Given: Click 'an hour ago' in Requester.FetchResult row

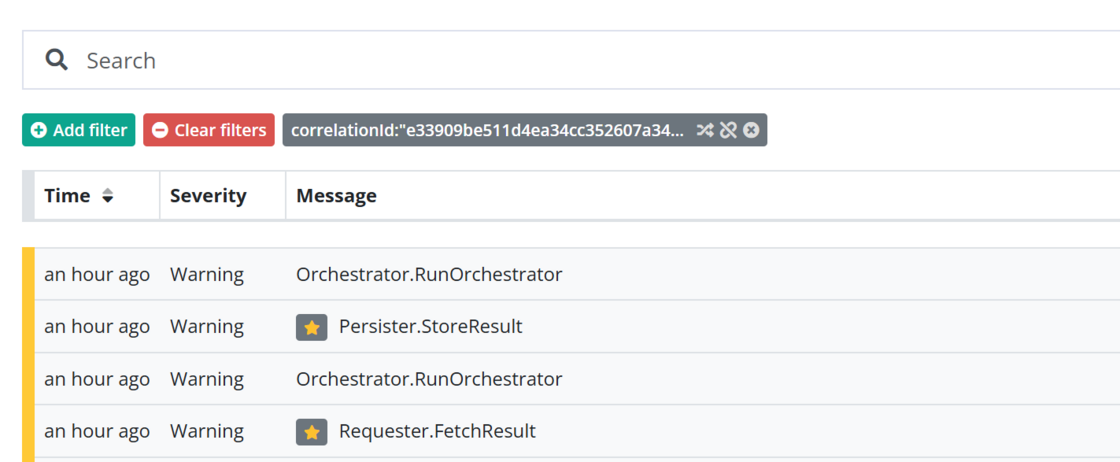Looking at the screenshot, I should click(97, 431).
